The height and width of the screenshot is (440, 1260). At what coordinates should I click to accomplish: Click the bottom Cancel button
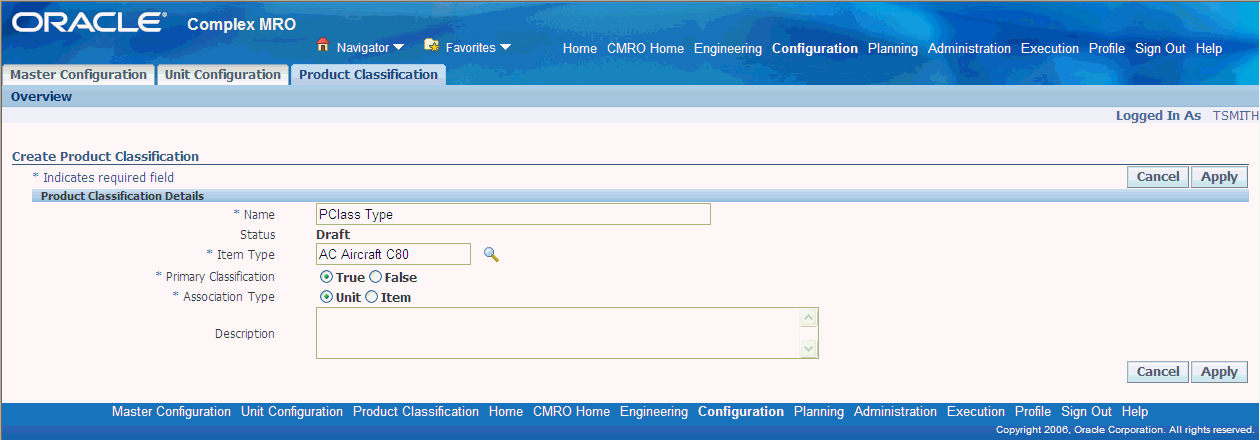click(x=1158, y=372)
